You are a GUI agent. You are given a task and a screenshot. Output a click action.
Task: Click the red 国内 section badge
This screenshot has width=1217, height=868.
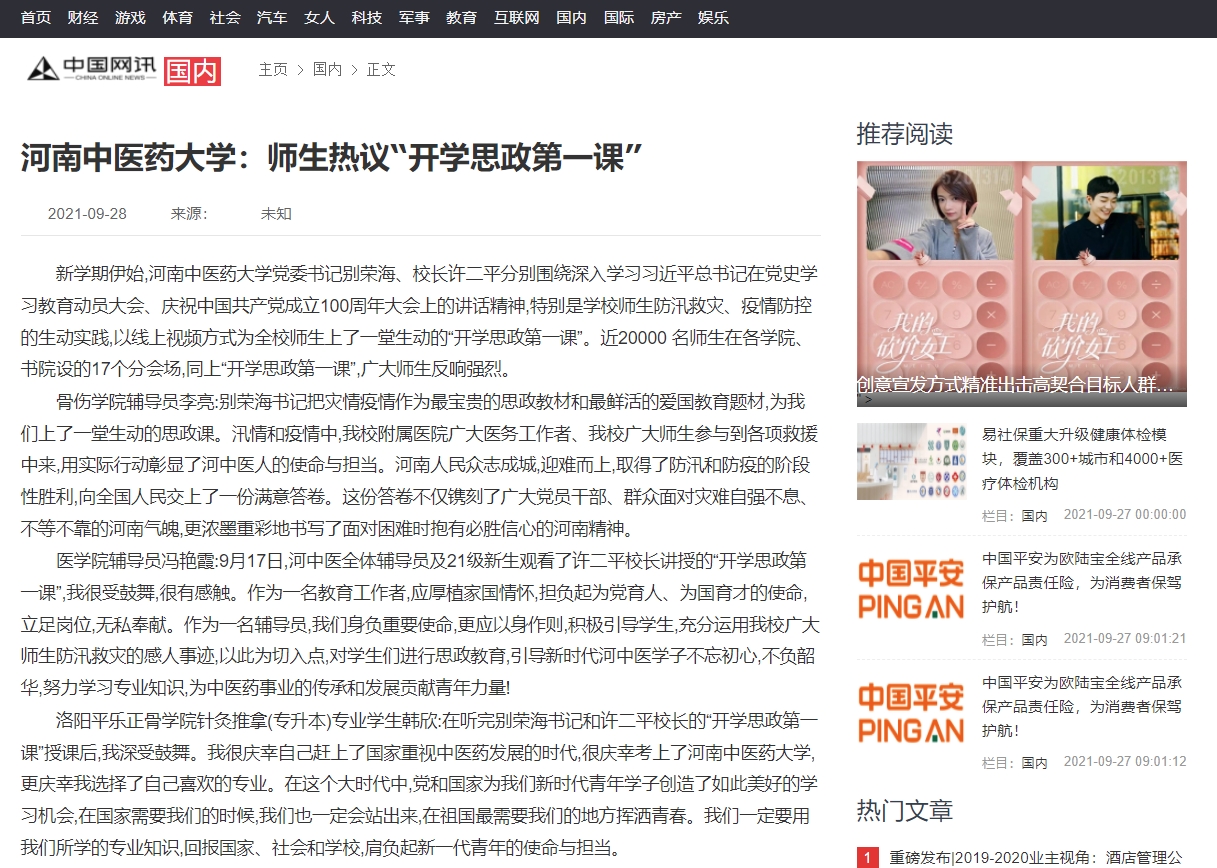pyautogui.click(x=192, y=70)
